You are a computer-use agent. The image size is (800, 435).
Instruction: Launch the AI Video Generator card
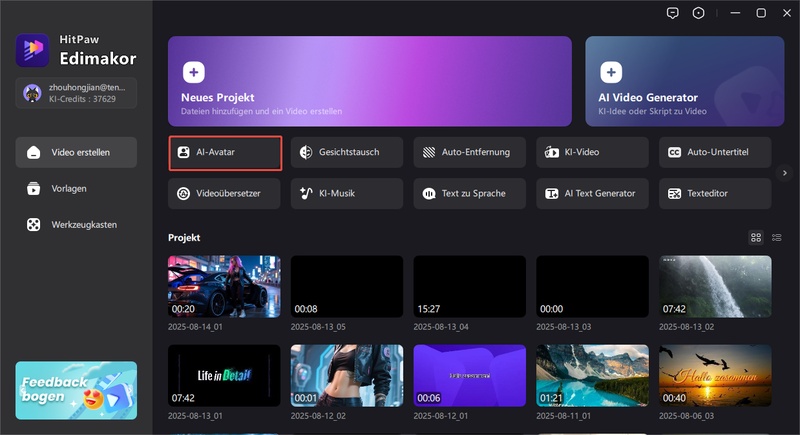685,81
